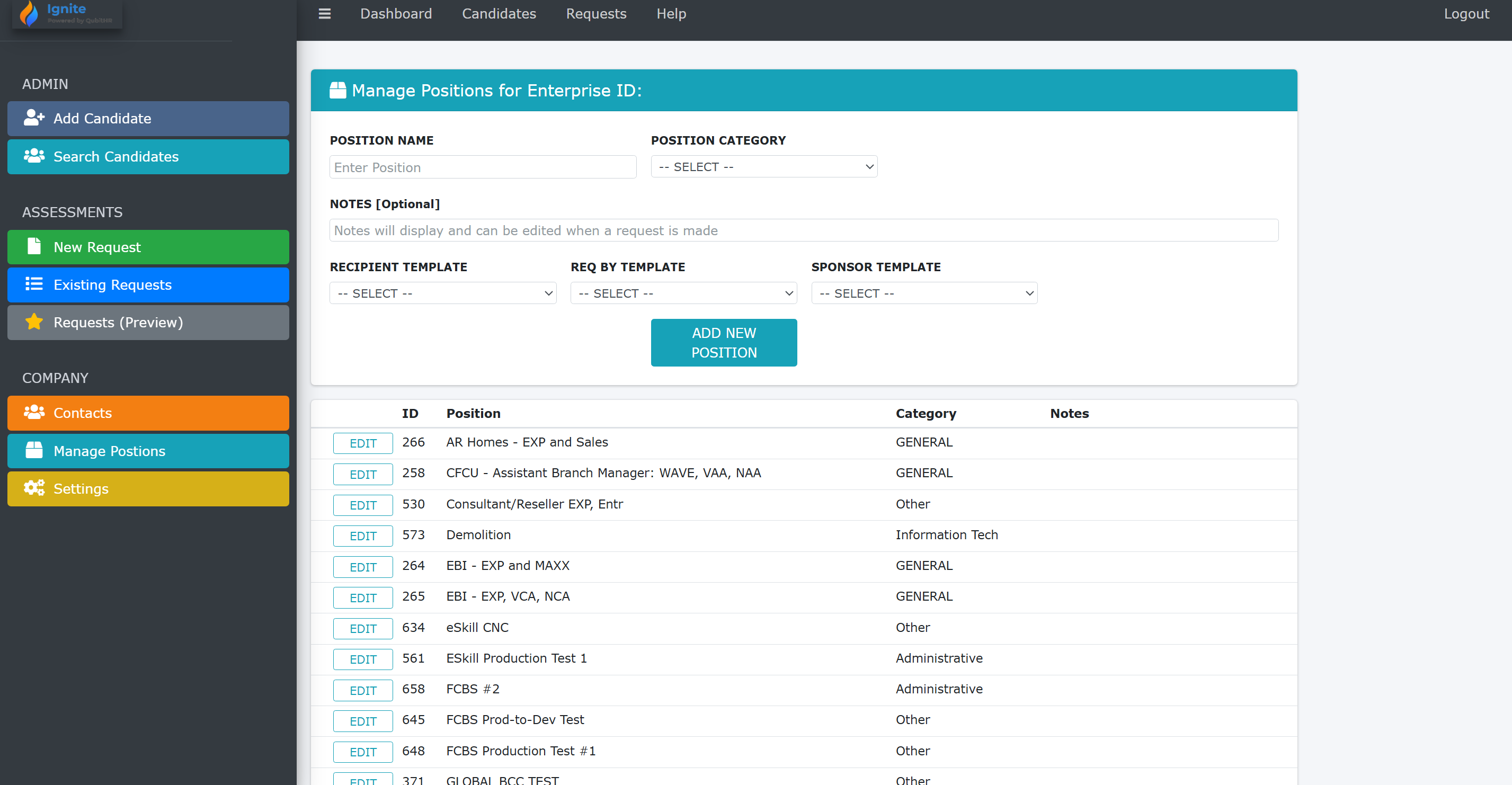Select the 'Information Tech' category cell
Viewport: 1512px width, 785px height.
(946, 534)
